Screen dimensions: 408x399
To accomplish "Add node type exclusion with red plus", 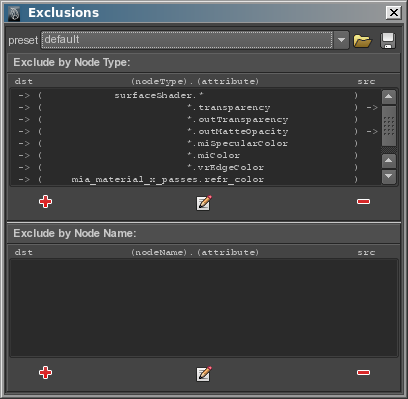I will point(45,202).
